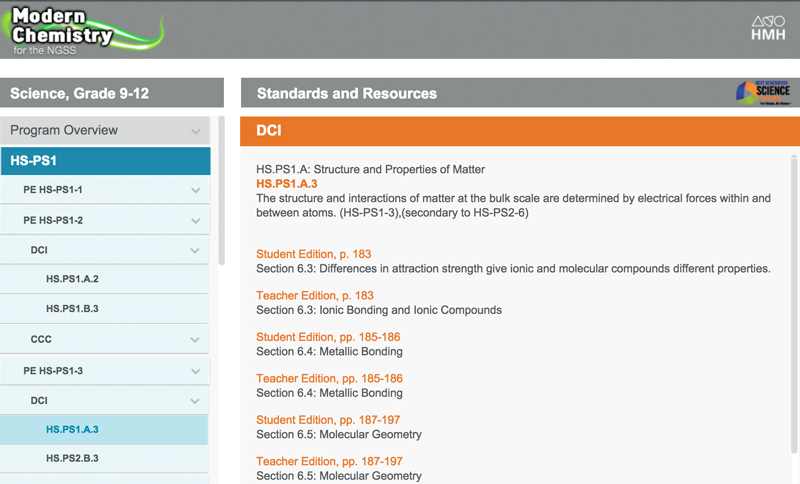Viewport: 800px width, 484px height.
Task: Open the HS.PS1.A.2 tree item
Action: coord(72,279)
